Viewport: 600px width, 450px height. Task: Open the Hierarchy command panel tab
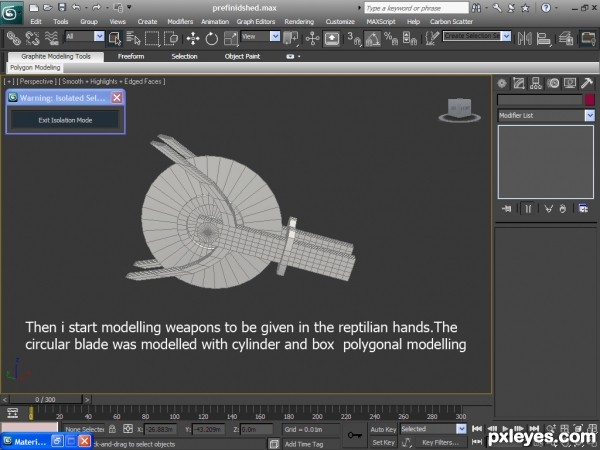pyautogui.click(x=536, y=83)
